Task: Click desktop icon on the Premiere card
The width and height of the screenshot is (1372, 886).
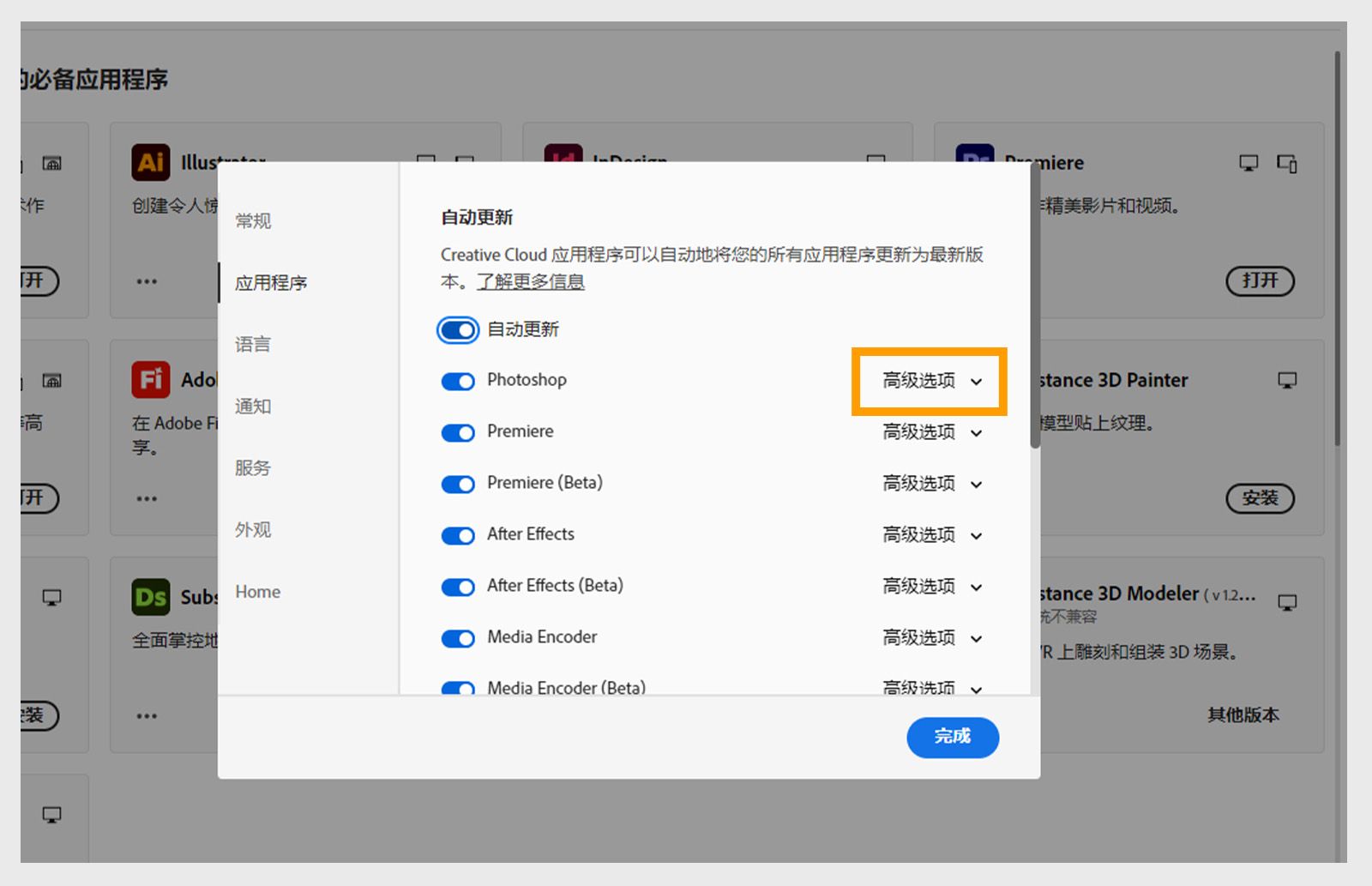Action: click(1249, 163)
